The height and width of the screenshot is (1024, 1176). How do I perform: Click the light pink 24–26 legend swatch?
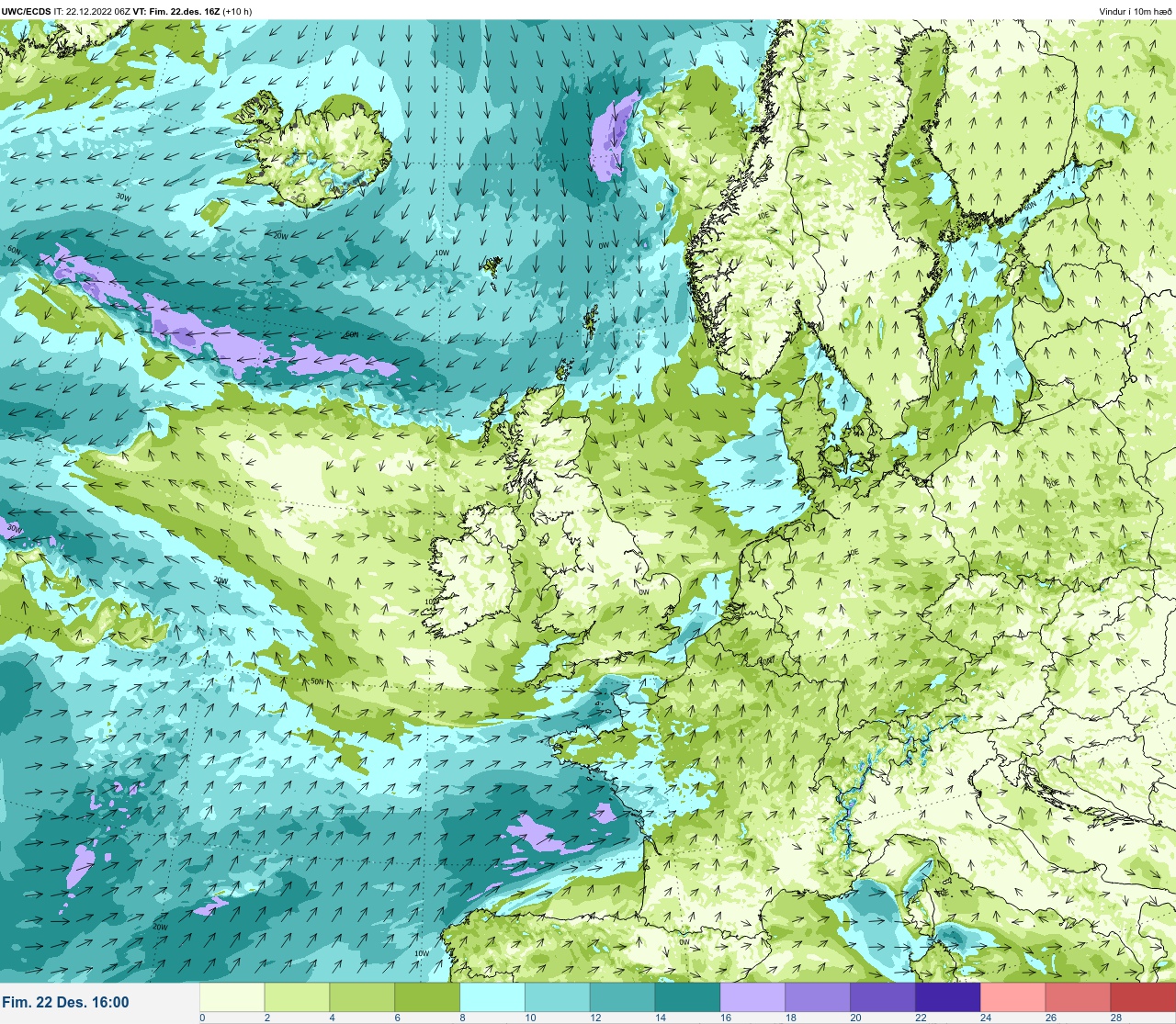tap(1012, 997)
